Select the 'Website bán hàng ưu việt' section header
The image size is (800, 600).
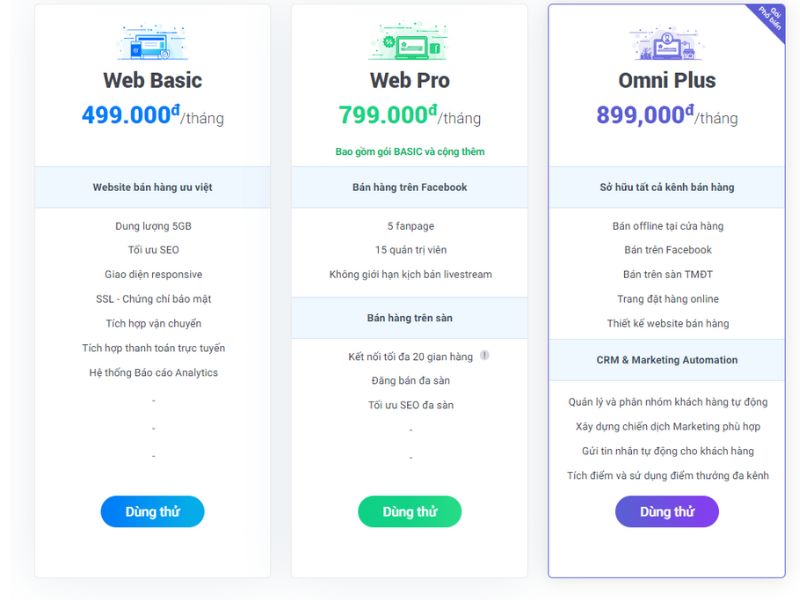tap(152, 187)
